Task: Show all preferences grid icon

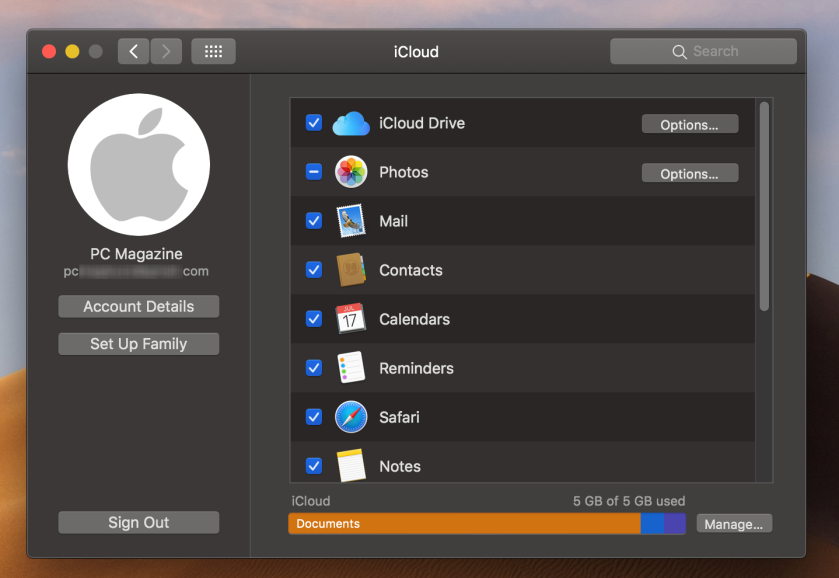Action: [x=213, y=51]
